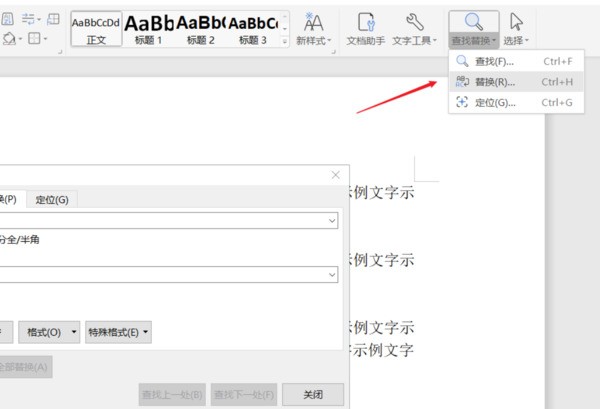Click the borders icon
This screenshot has height=409, width=600.
34,38
